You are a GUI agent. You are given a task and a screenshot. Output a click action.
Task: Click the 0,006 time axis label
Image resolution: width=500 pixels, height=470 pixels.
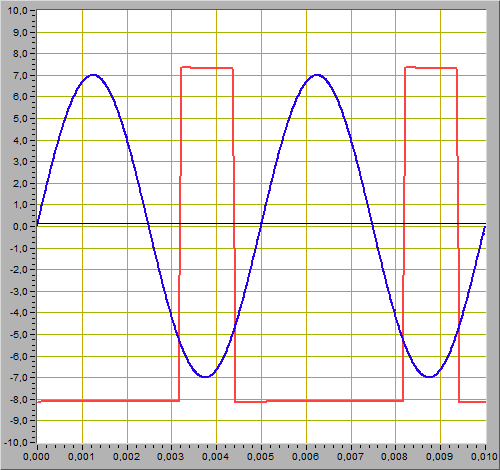coord(305,457)
